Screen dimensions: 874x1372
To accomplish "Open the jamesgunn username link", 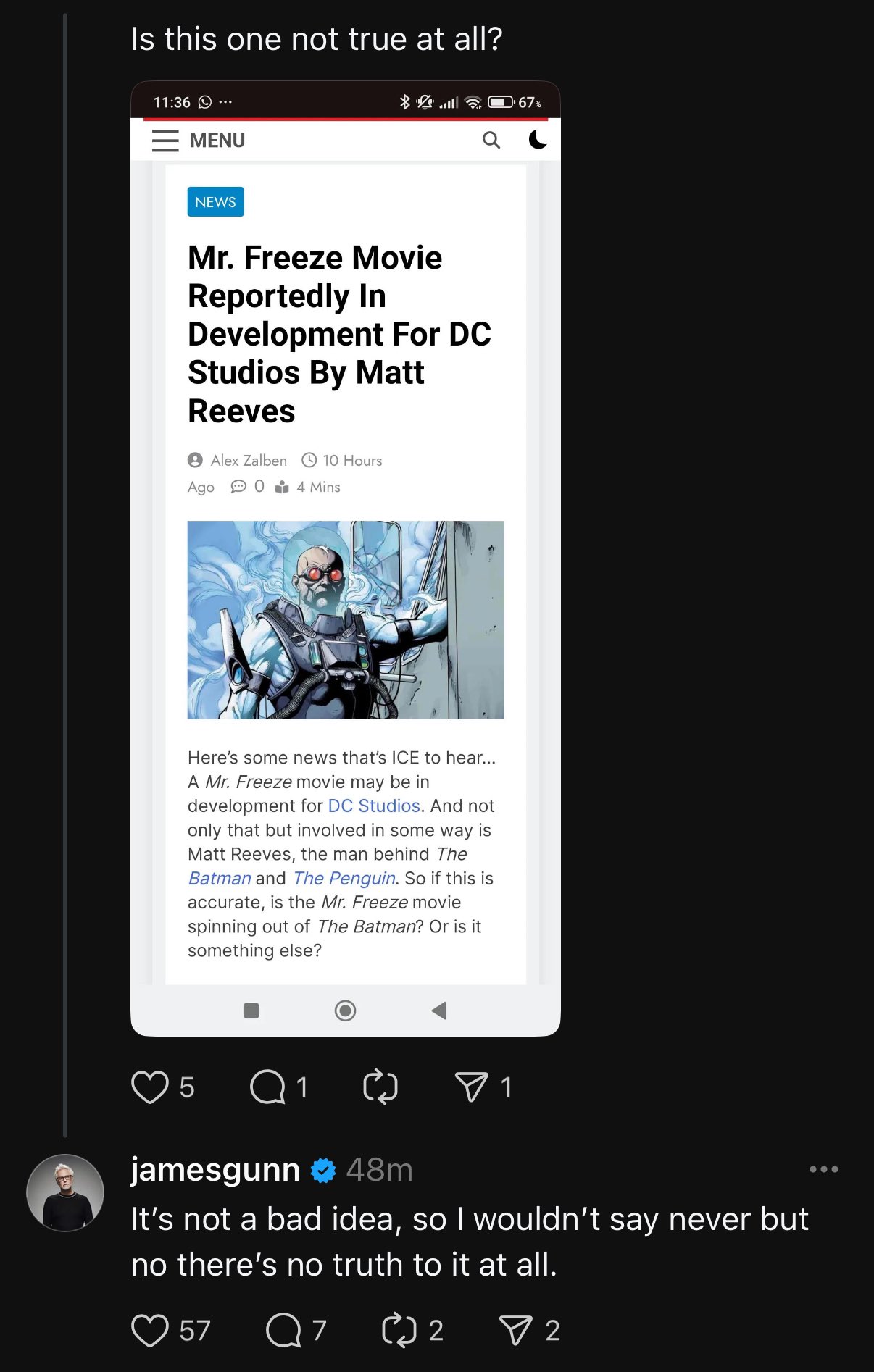I will (215, 1169).
